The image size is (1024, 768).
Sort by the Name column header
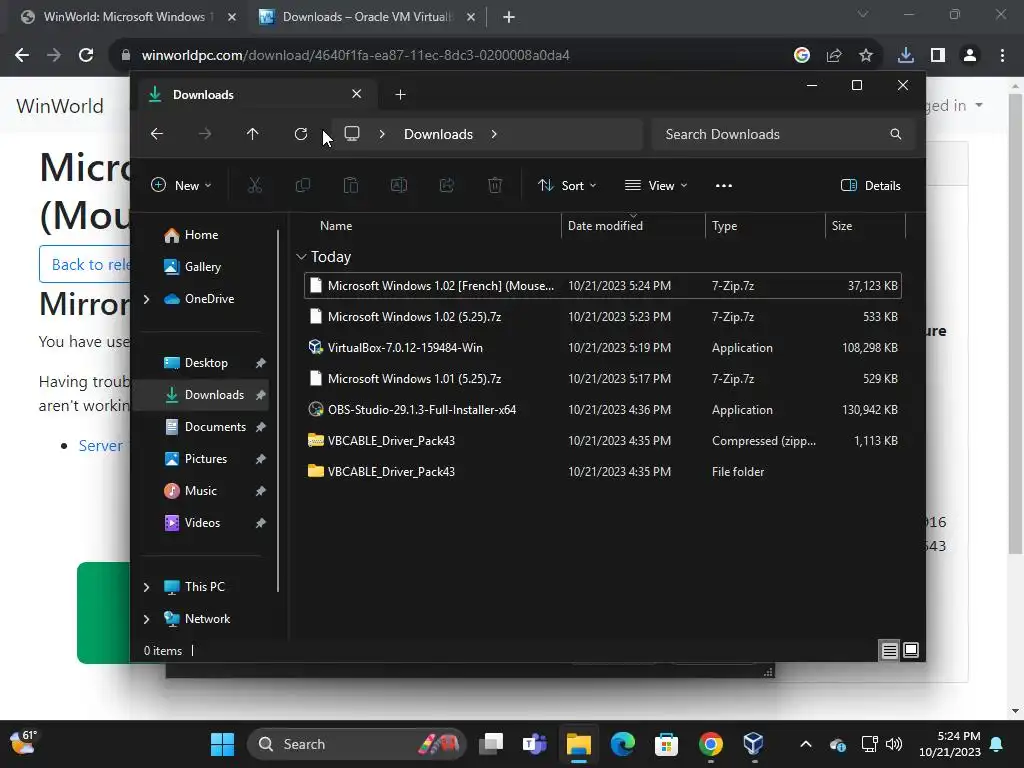(336, 226)
